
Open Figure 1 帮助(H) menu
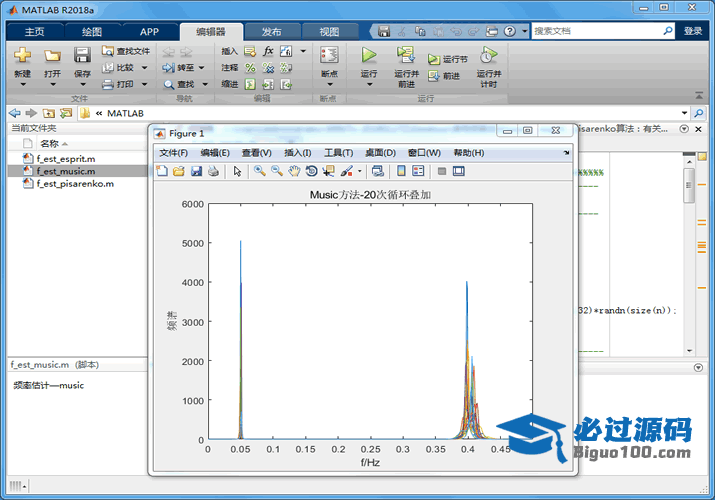point(468,153)
